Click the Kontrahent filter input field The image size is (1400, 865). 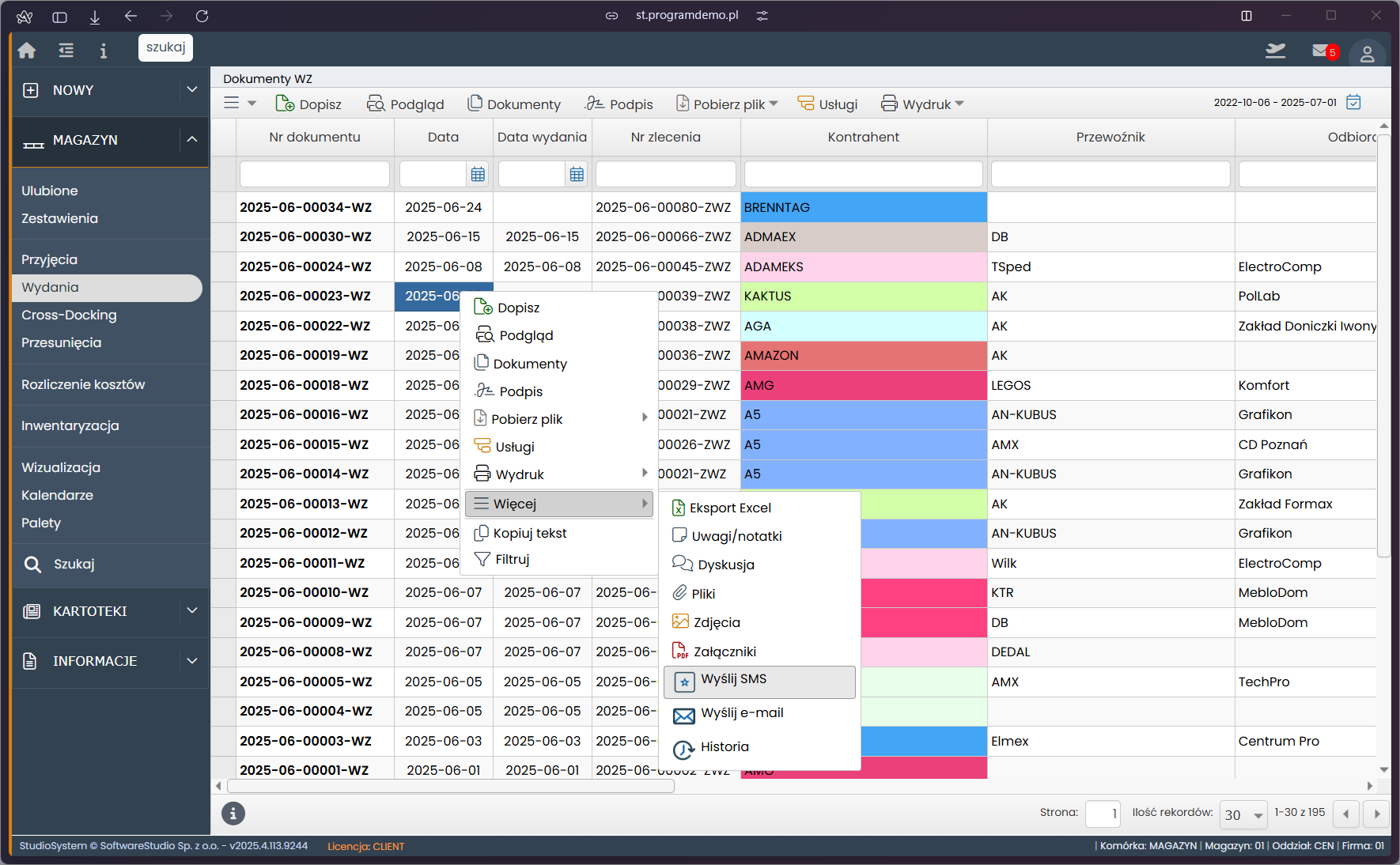(x=863, y=174)
